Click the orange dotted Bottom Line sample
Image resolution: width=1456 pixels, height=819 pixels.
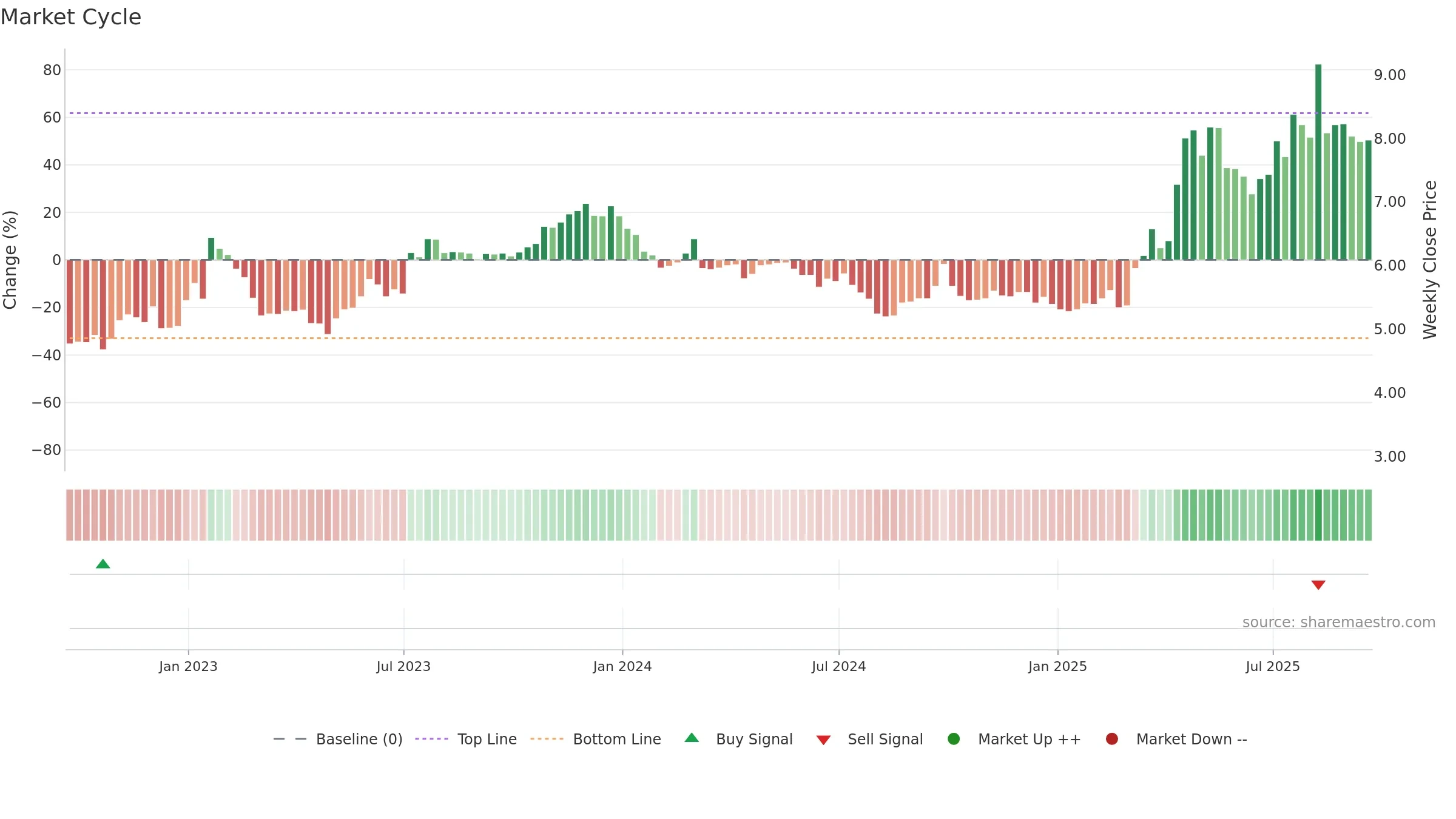tap(547, 739)
